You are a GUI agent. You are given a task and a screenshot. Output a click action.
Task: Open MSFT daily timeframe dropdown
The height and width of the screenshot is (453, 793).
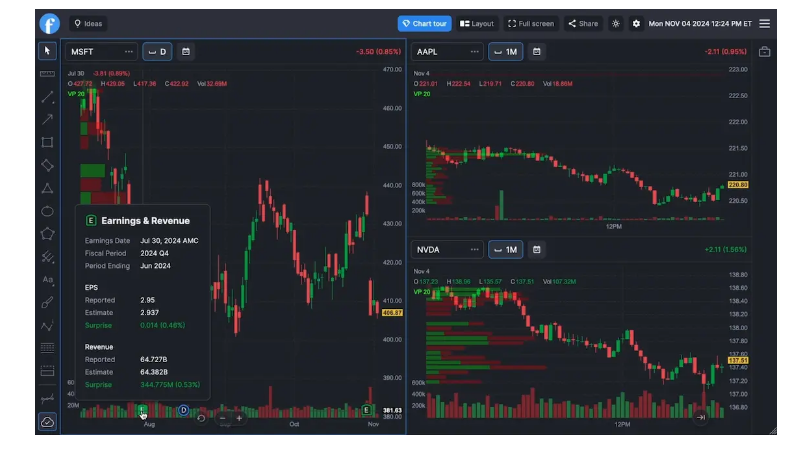pos(157,52)
